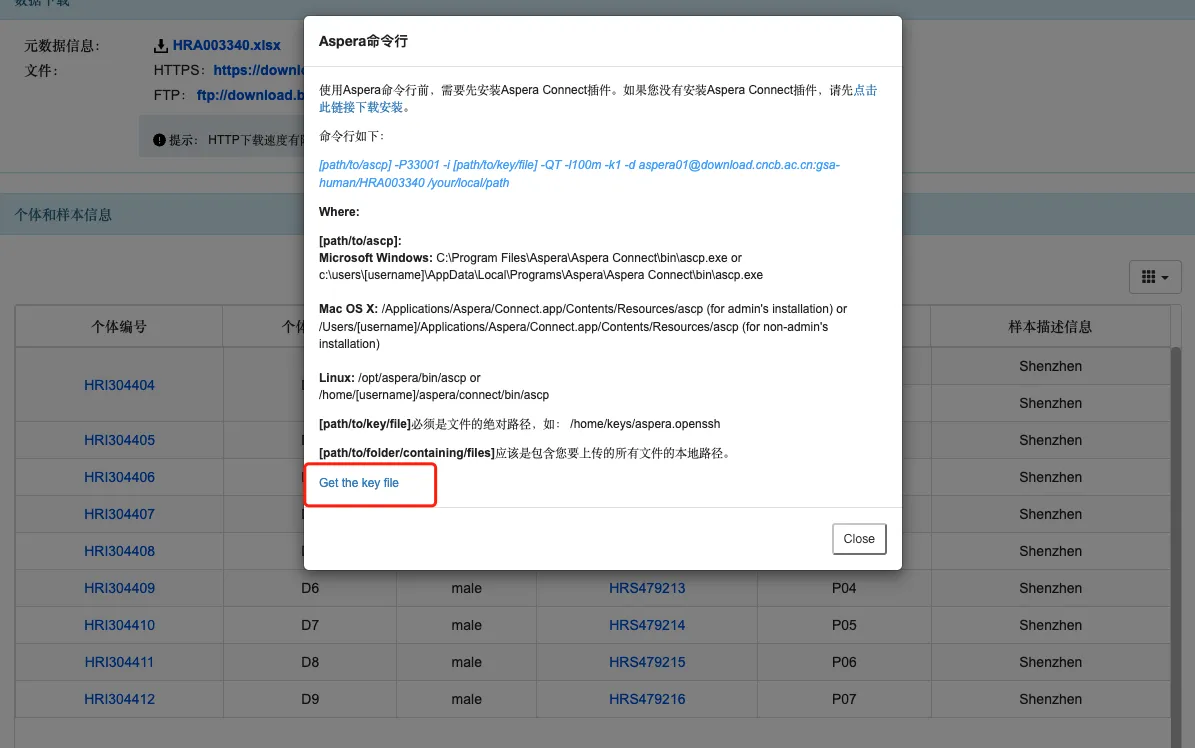The width and height of the screenshot is (1195, 748).
Task: Open individual HRI304406
Action: (x=119, y=477)
